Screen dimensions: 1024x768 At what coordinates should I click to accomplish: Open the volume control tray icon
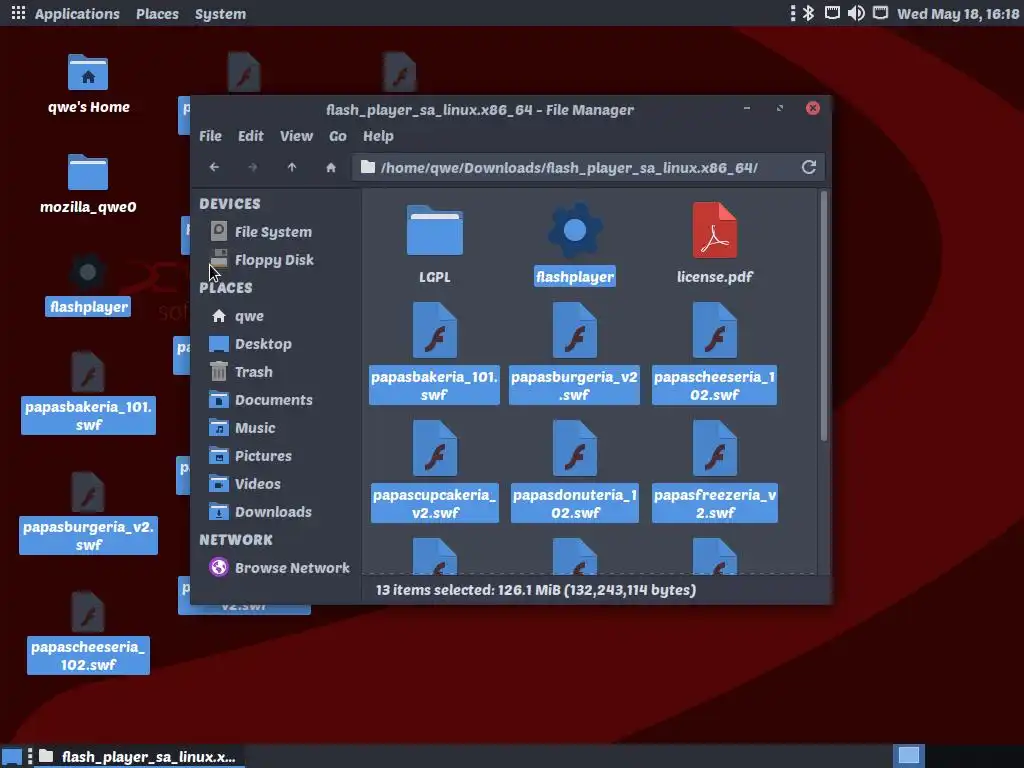(856, 13)
